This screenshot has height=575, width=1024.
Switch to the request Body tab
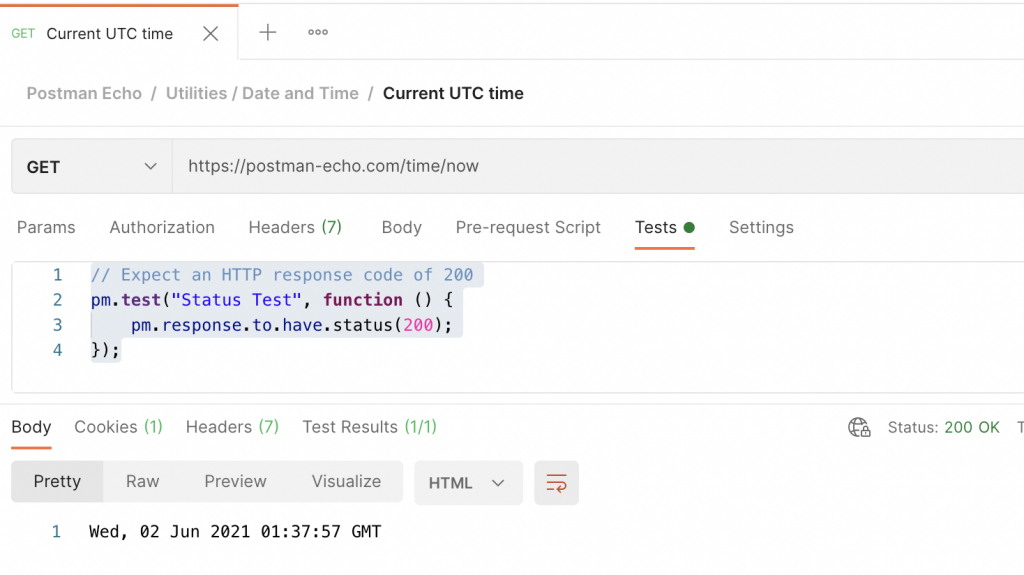[401, 228]
